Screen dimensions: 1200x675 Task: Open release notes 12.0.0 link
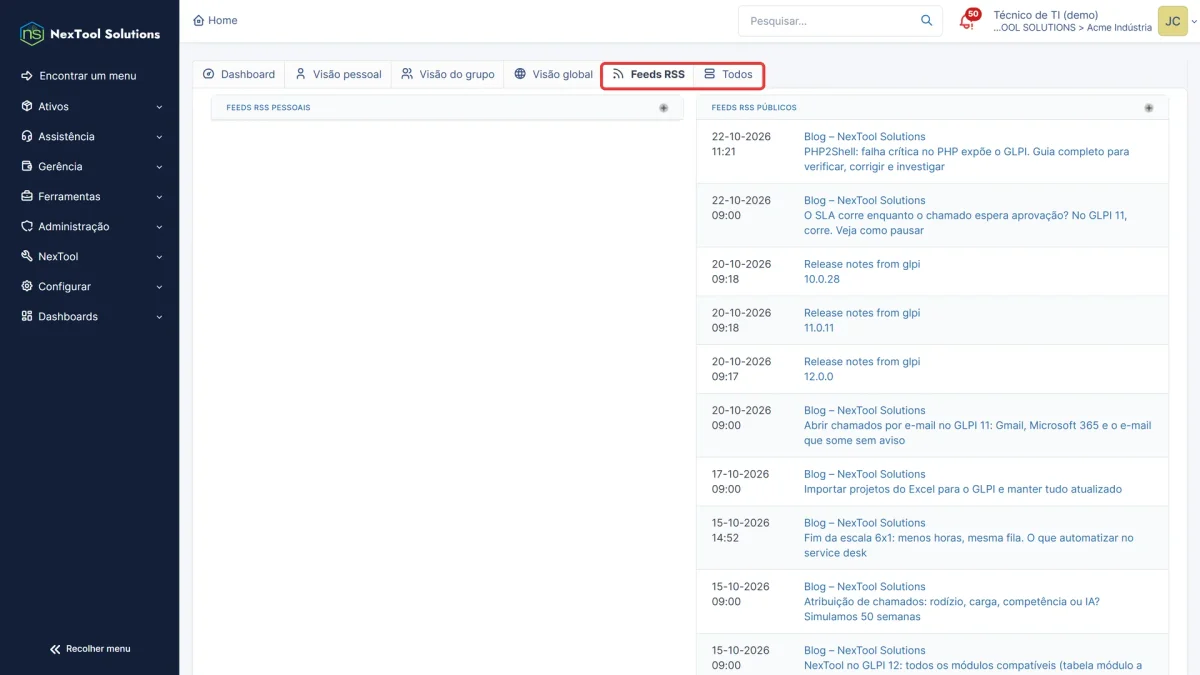[818, 377]
